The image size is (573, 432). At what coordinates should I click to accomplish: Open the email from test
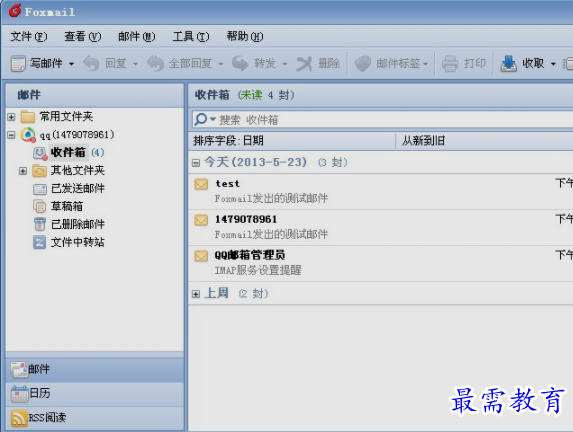381,191
